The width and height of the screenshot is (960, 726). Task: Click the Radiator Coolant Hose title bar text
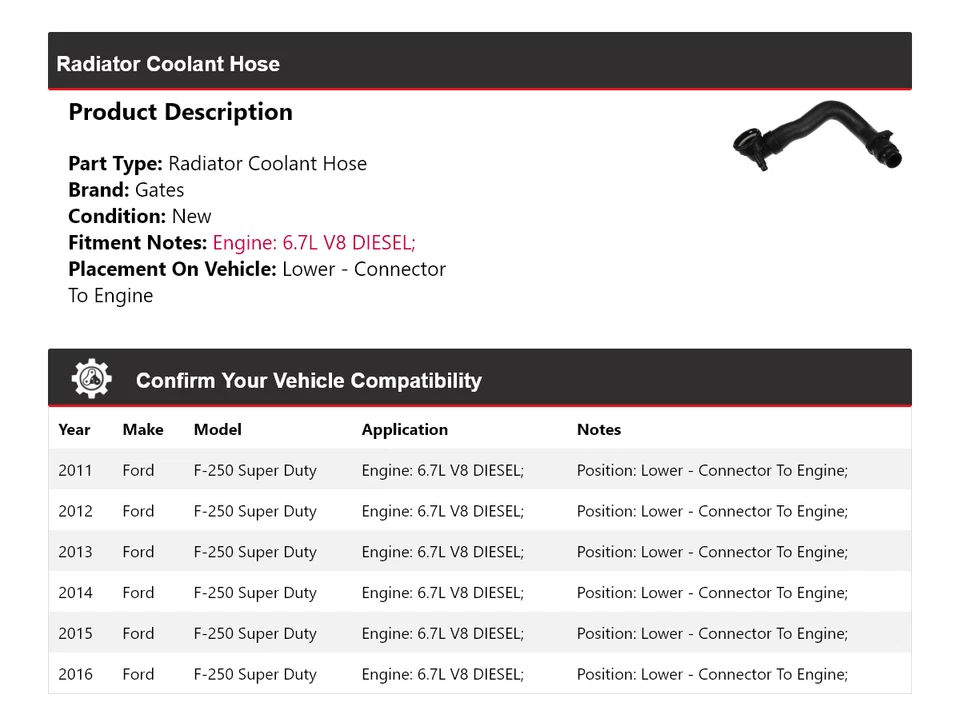click(168, 64)
